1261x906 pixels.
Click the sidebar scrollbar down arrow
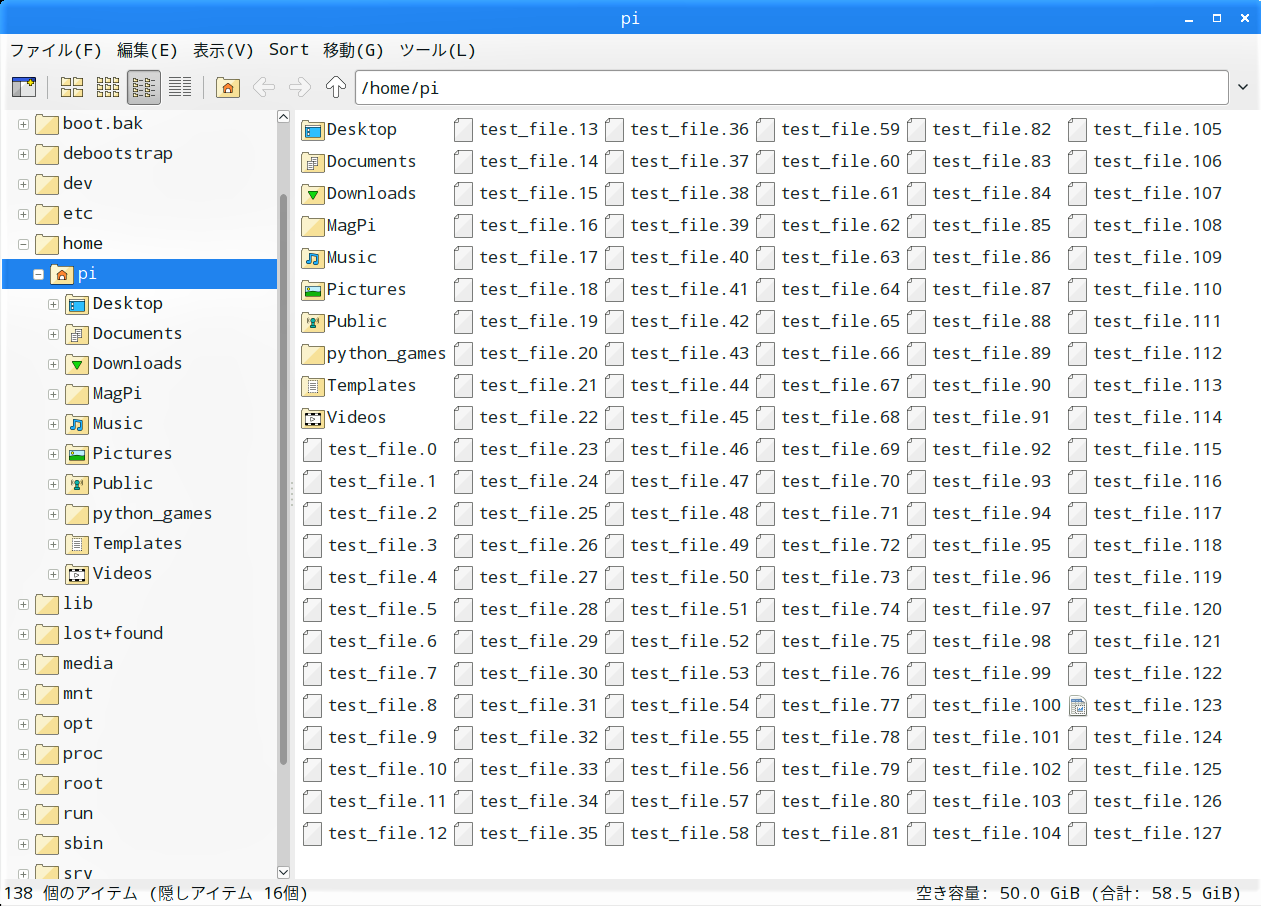pos(283,872)
